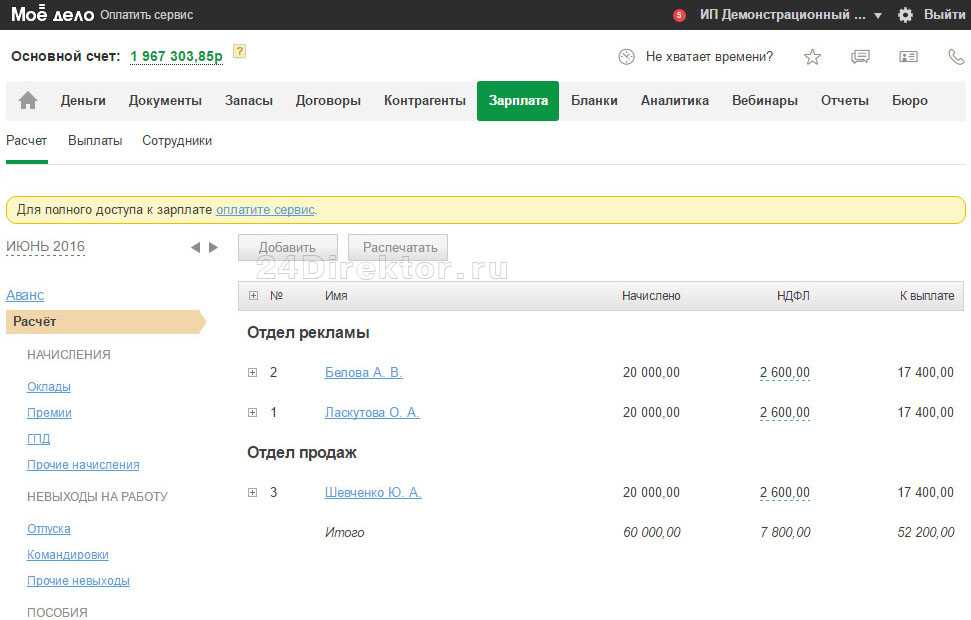Open the Деньги menu
The width and height of the screenshot is (971, 620).
point(83,100)
